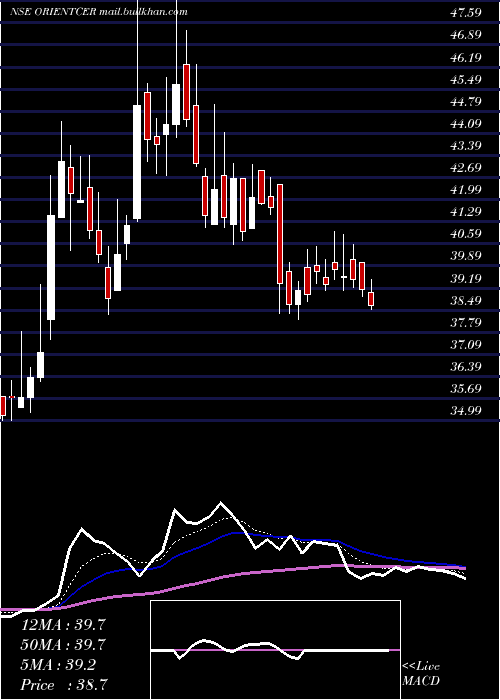Click the 50MA : 39.7 legend entry
This screenshot has height=700, width=500.
pyautogui.click(x=63, y=644)
